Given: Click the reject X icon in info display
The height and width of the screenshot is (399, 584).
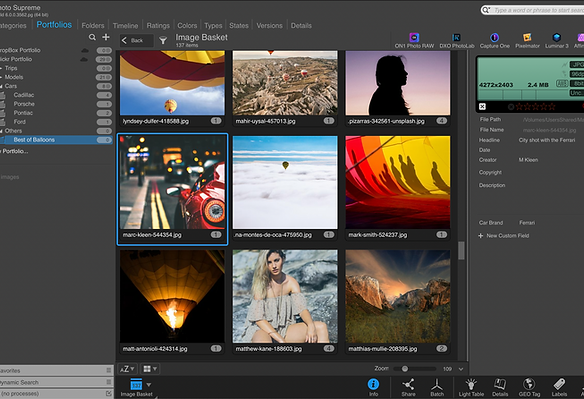Looking at the screenshot, I should pyautogui.click(x=482, y=107).
